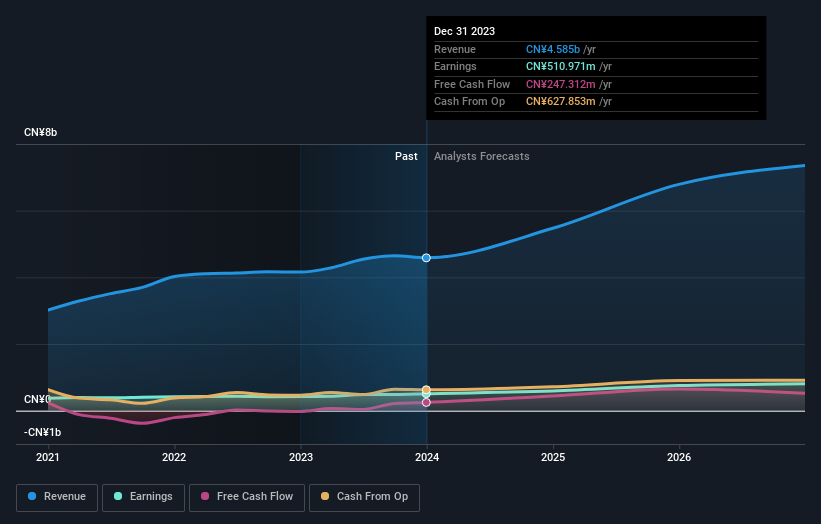Click the orange Cash From Op data point
Image resolution: width=821 pixels, height=524 pixels.
coord(426,389)
